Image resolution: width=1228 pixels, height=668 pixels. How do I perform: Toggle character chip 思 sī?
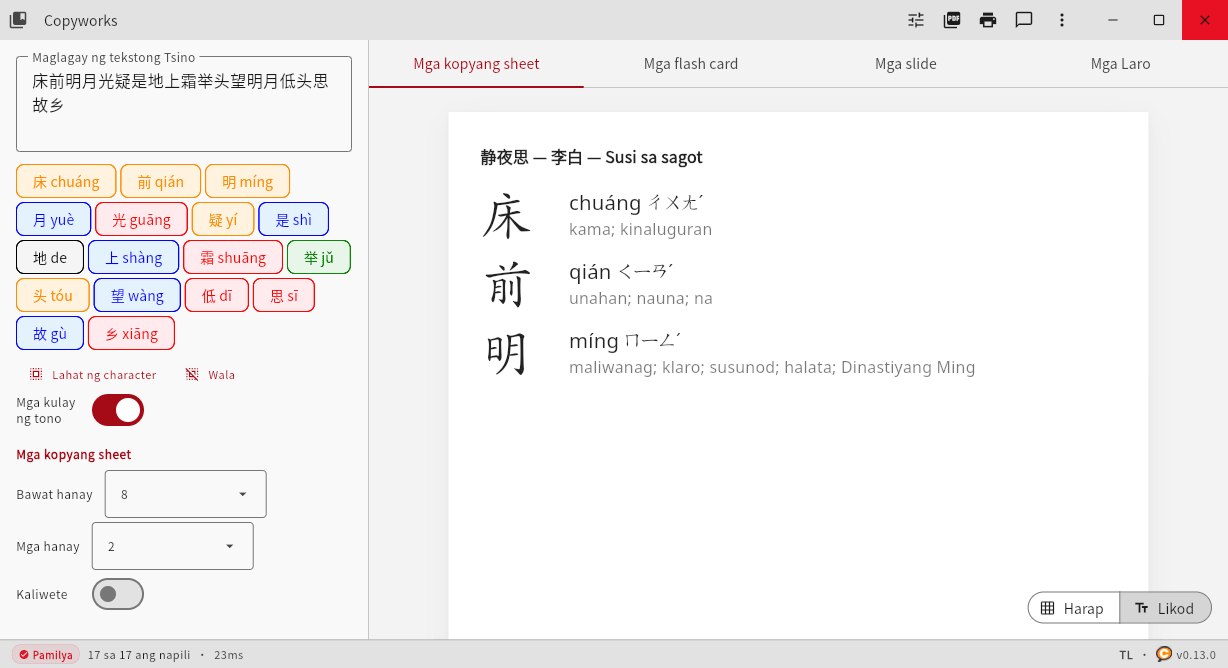click(x=284, y=295)
